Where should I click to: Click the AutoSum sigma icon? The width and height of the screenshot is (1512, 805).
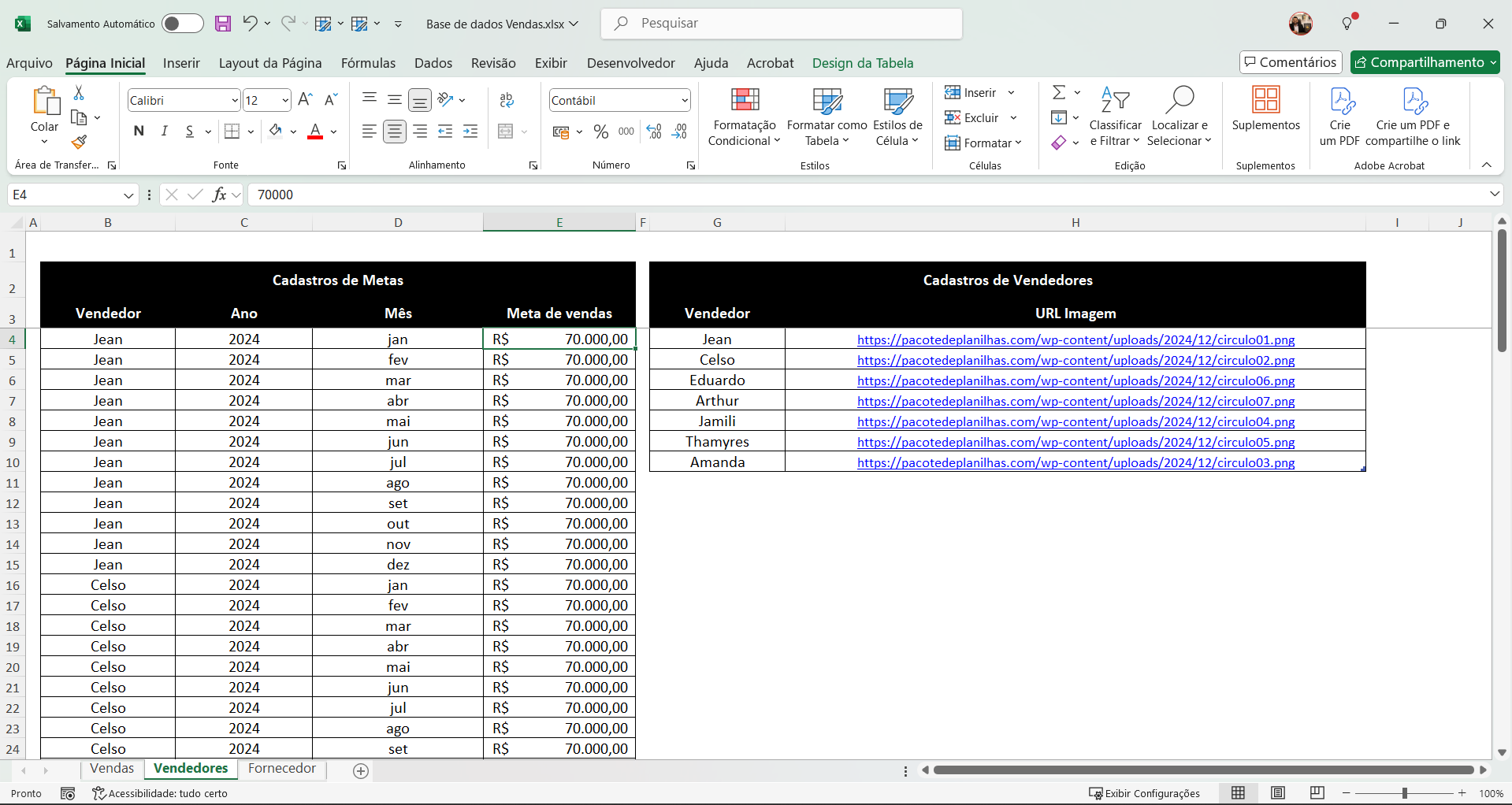point(1059,93)
